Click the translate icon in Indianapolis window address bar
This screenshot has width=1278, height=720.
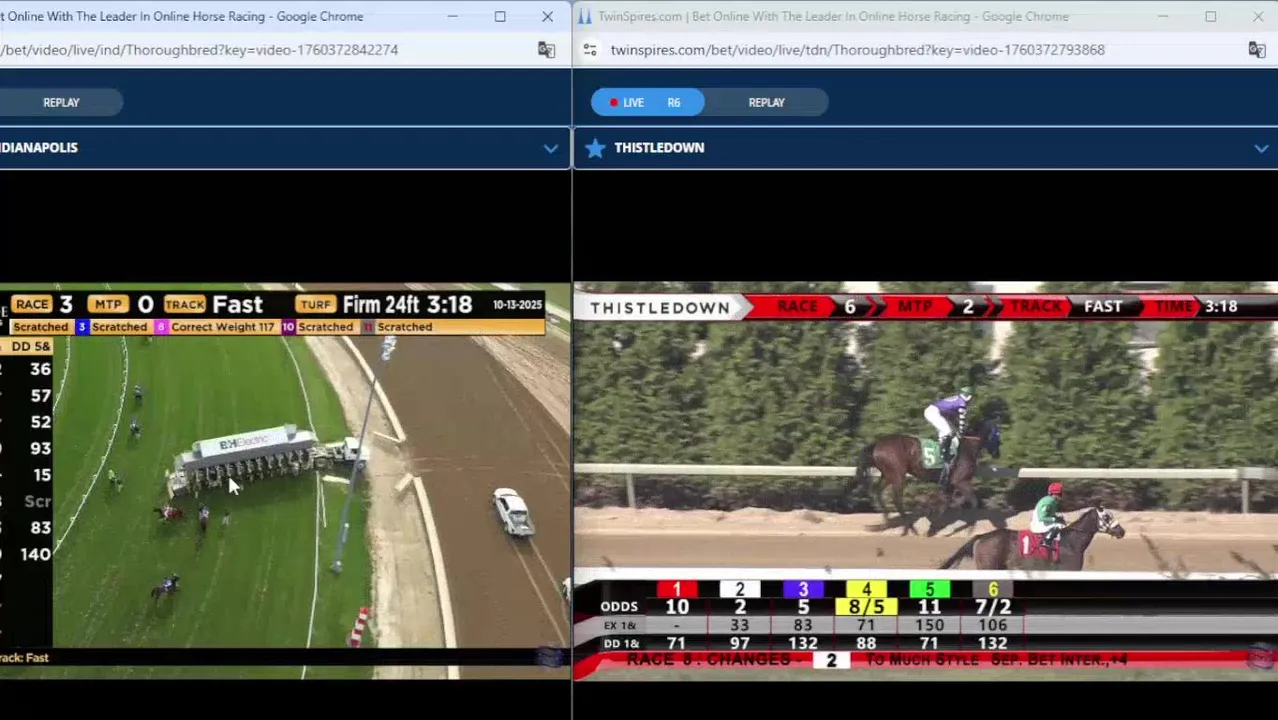[546, 50]
